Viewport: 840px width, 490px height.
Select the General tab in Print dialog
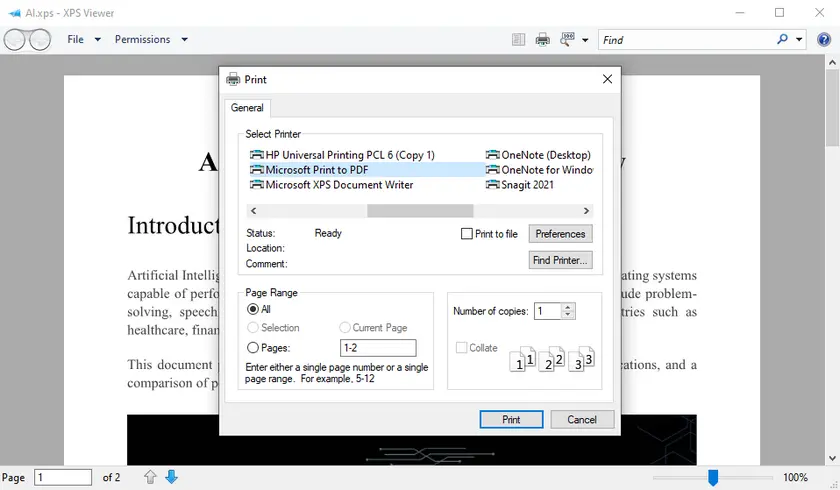(x=247, y=108)
